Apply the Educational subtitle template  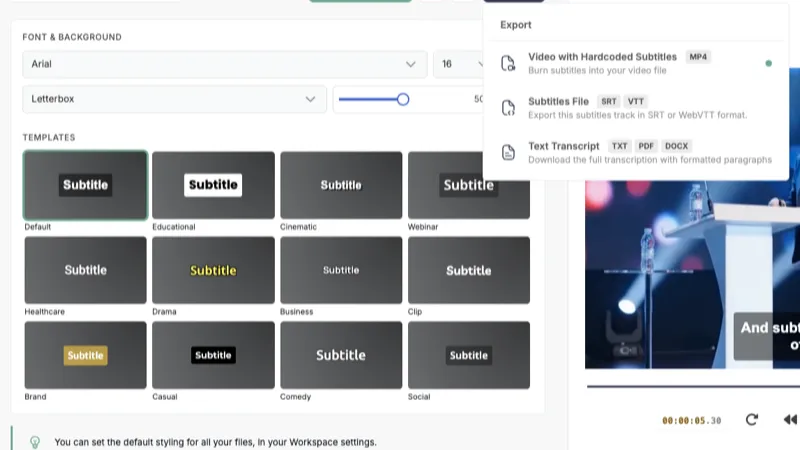213,185
